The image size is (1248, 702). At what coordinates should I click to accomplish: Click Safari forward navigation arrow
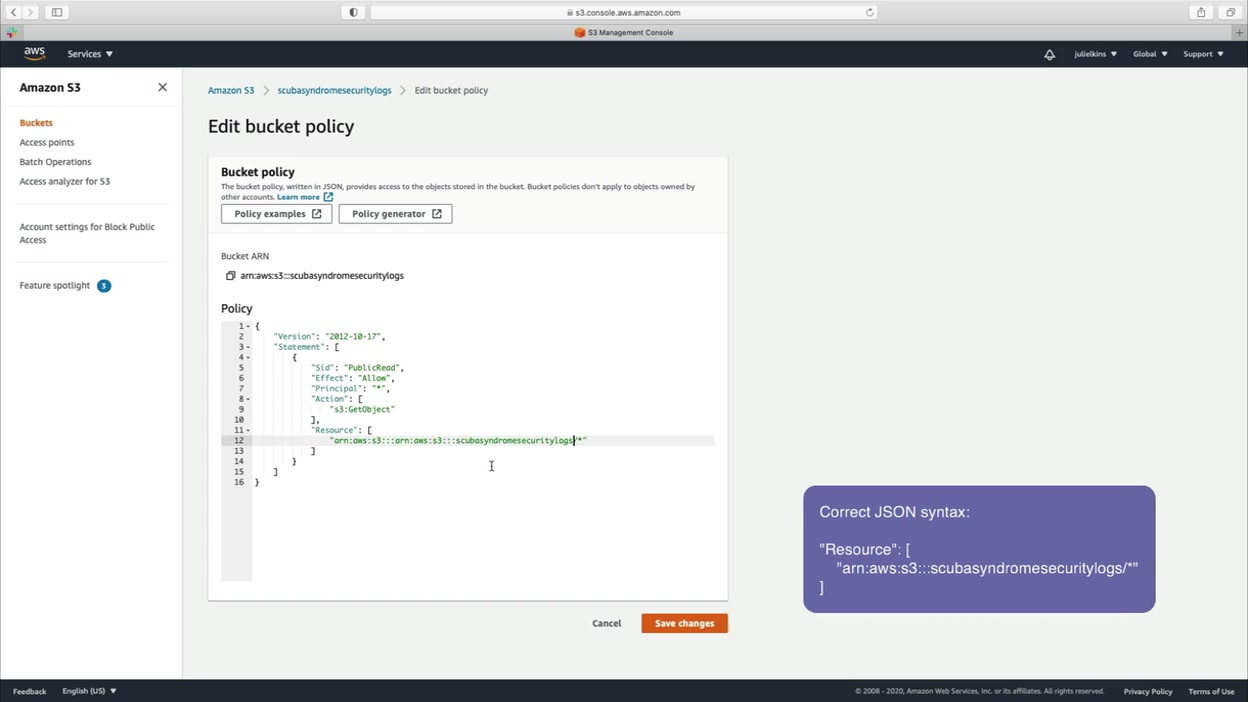point(31,12)
